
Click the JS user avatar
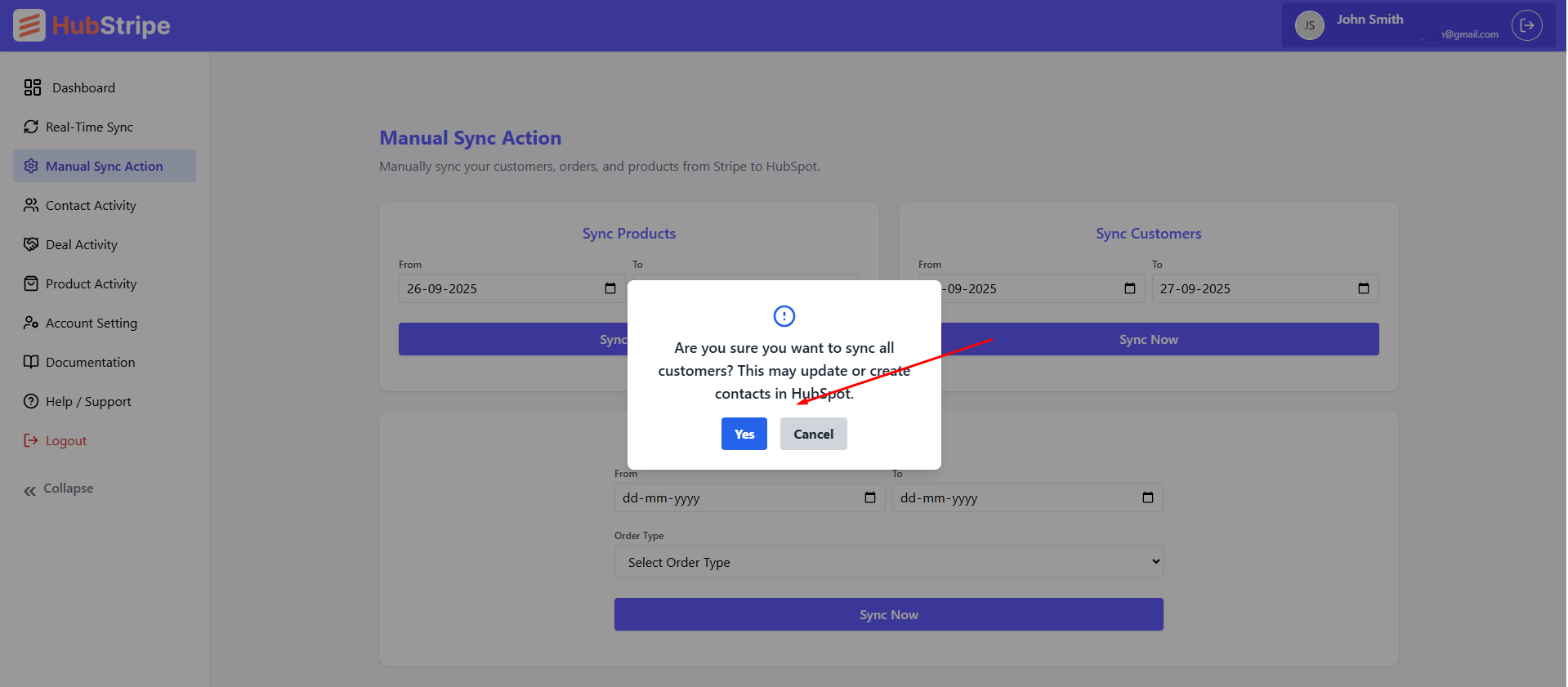1309,25
